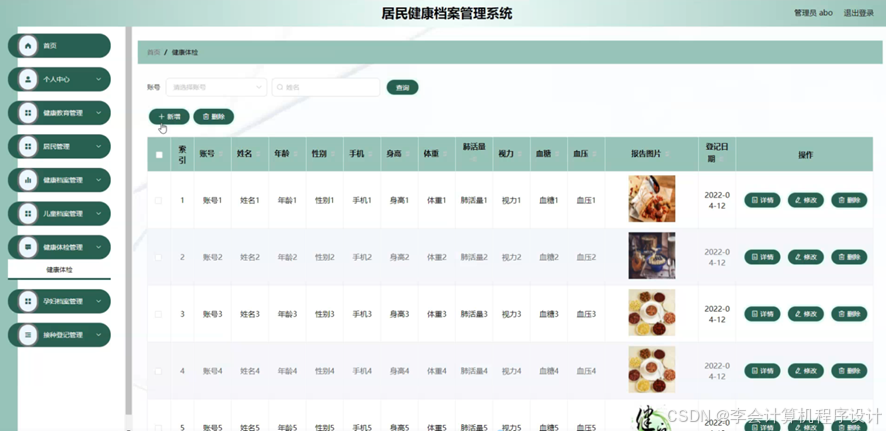Click 删除 for row 账号2

[849, 257]
